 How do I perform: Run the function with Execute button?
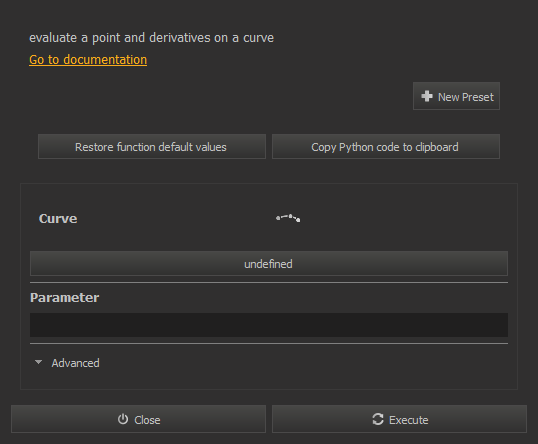point(399,419)
